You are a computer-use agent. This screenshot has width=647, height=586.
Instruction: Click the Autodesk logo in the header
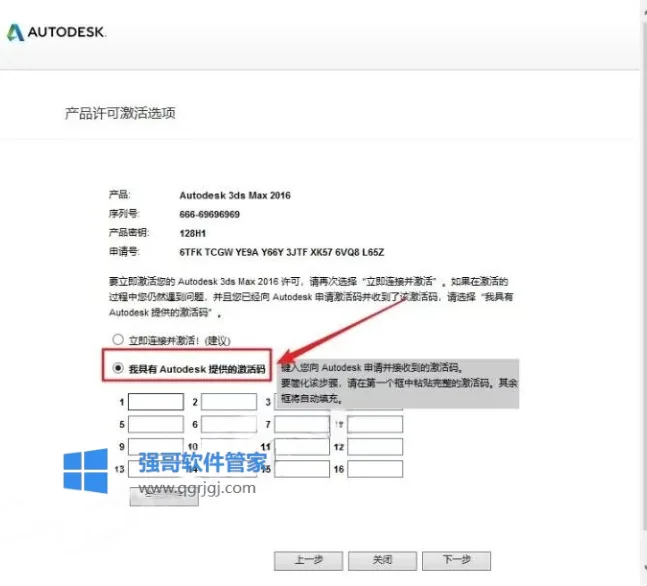tap(57, 32)
